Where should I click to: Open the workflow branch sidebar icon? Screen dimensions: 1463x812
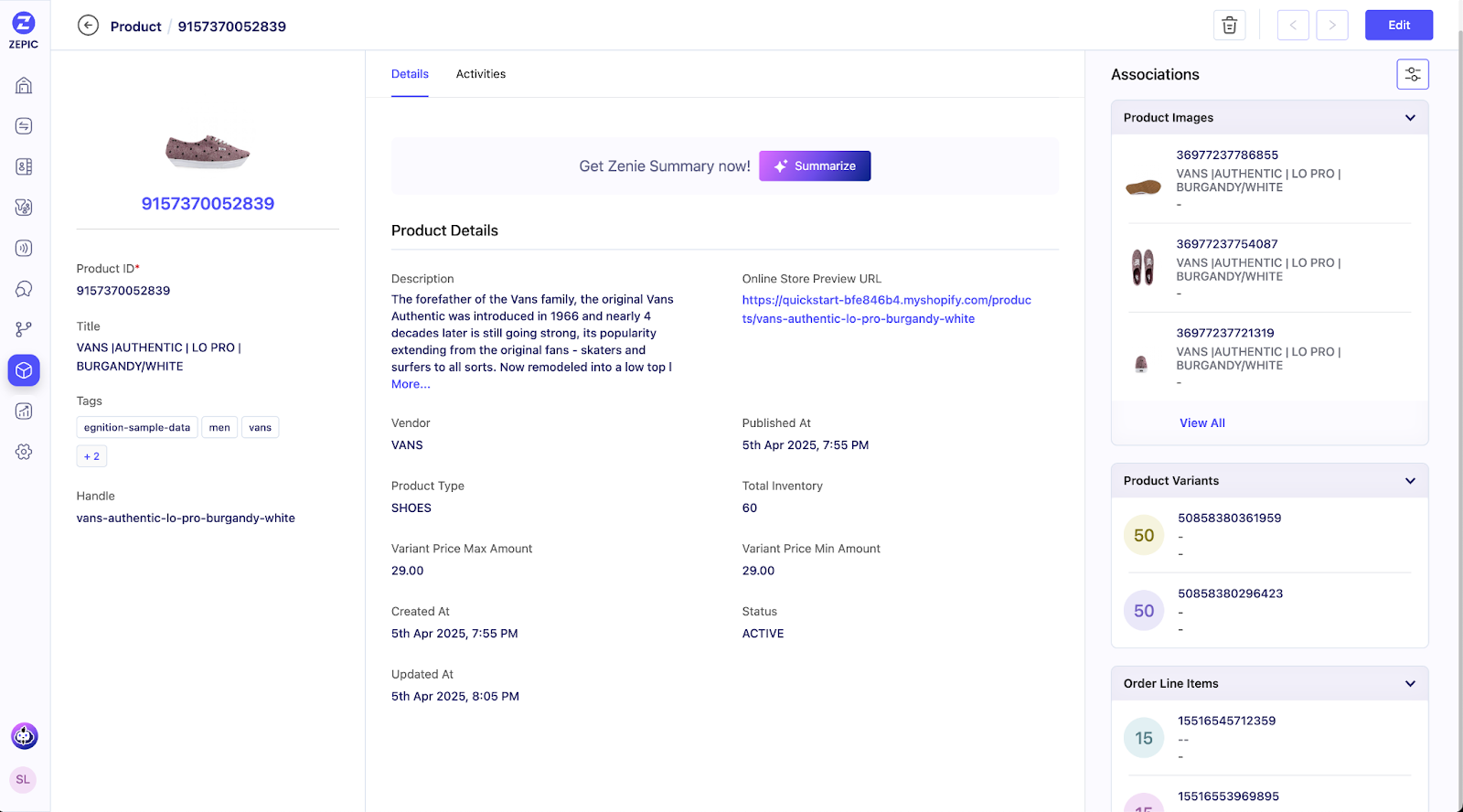(x=24, y=329)
